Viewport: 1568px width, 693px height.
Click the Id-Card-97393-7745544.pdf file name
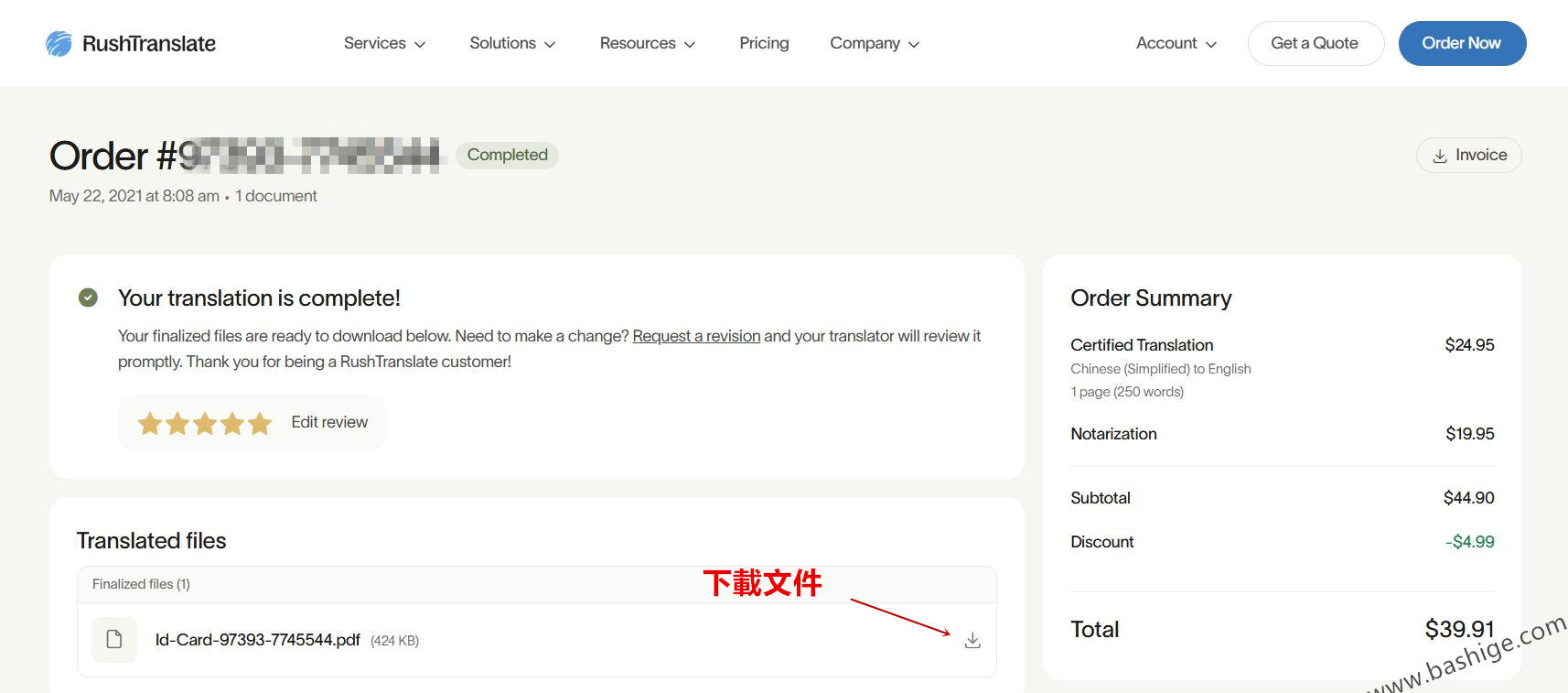pyautogui.click(x=257, y=640)
